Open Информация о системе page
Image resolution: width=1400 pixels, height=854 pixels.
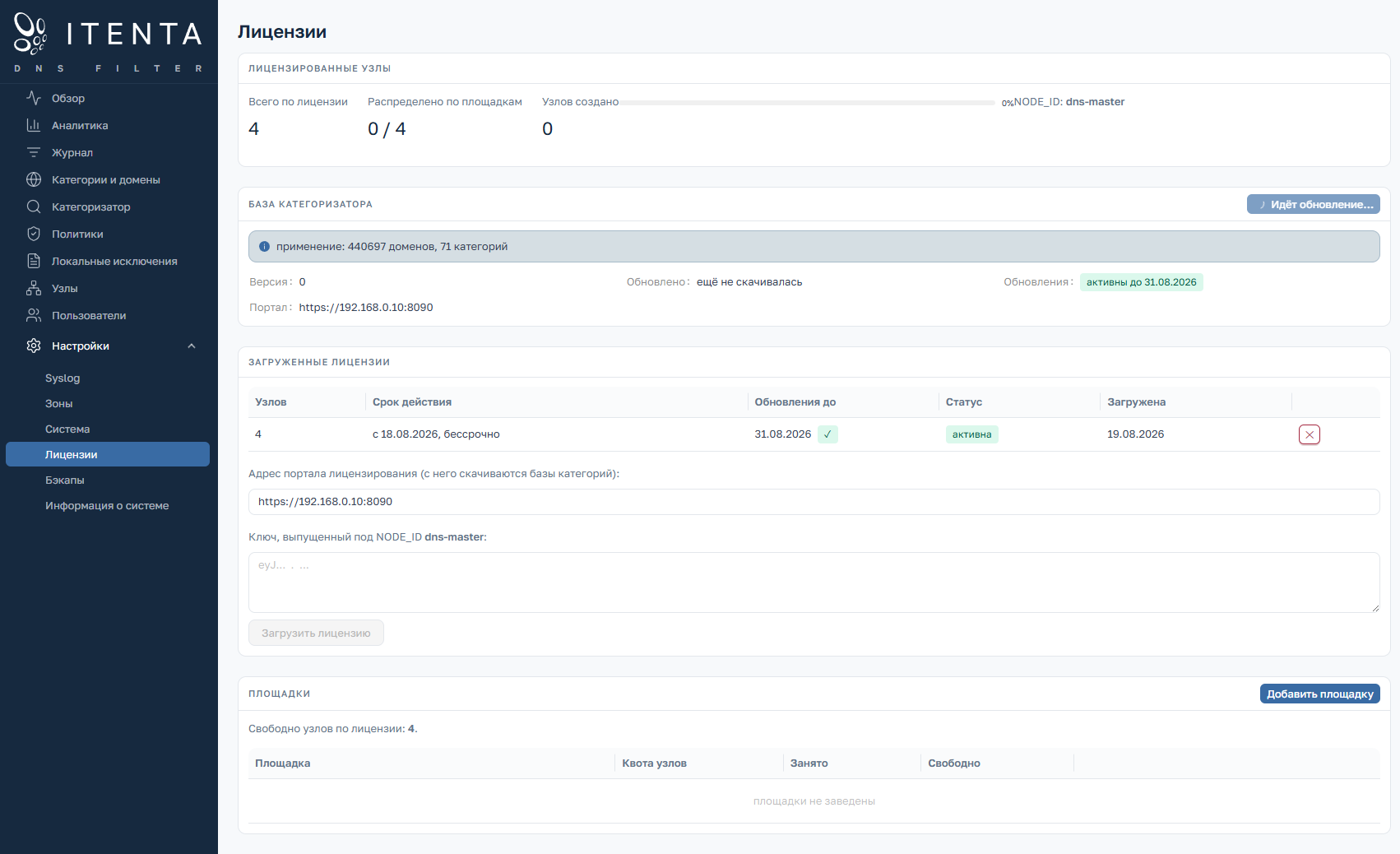click(108, 506)
